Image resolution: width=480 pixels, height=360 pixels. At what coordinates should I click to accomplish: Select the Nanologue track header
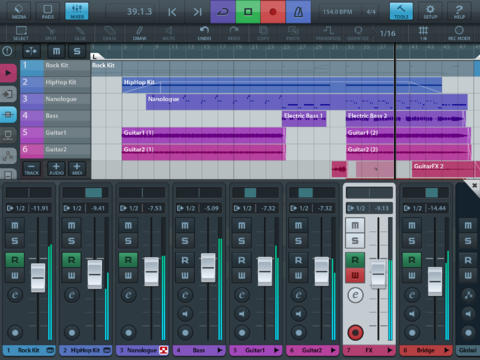coord(55,99)
